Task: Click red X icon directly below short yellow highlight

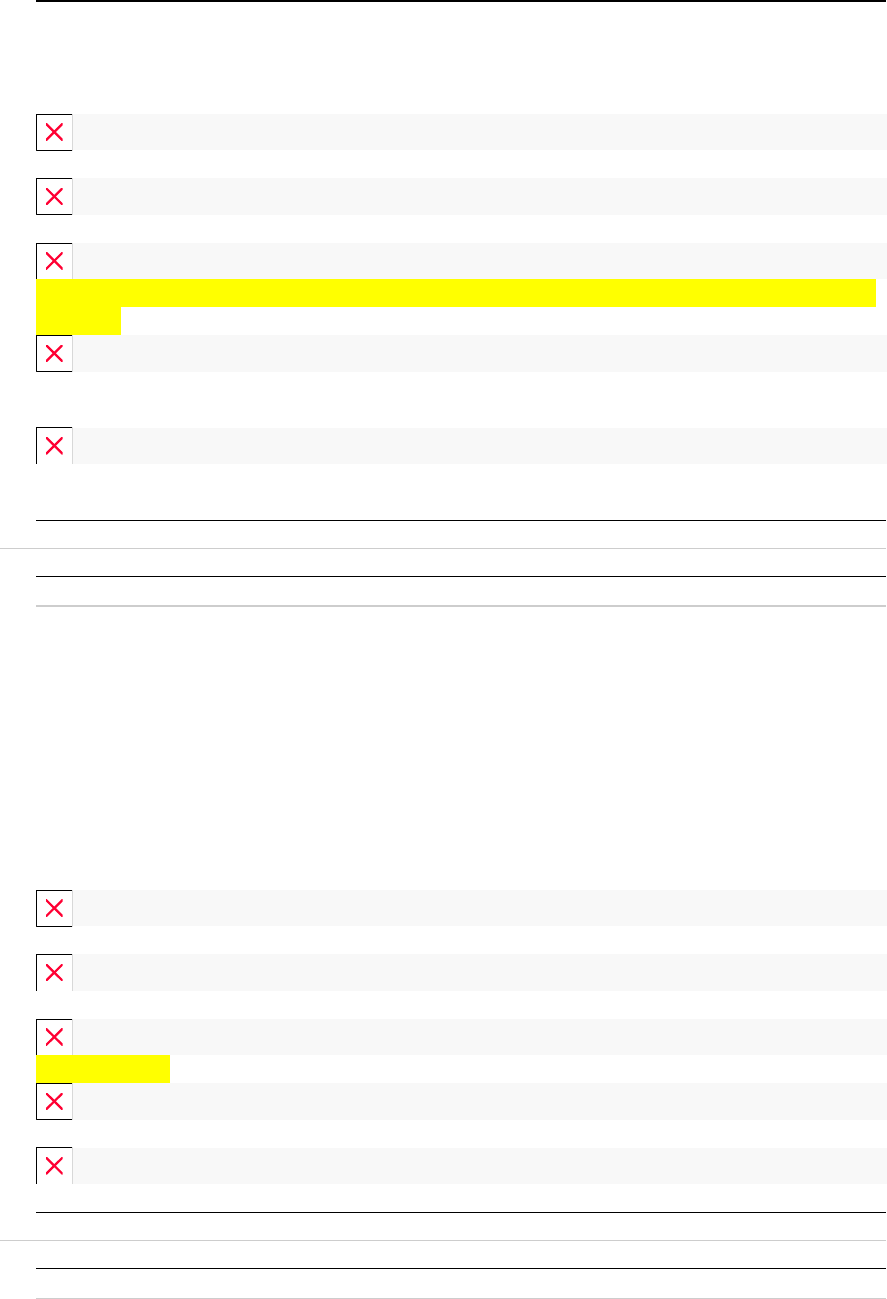Action: 54,1102
